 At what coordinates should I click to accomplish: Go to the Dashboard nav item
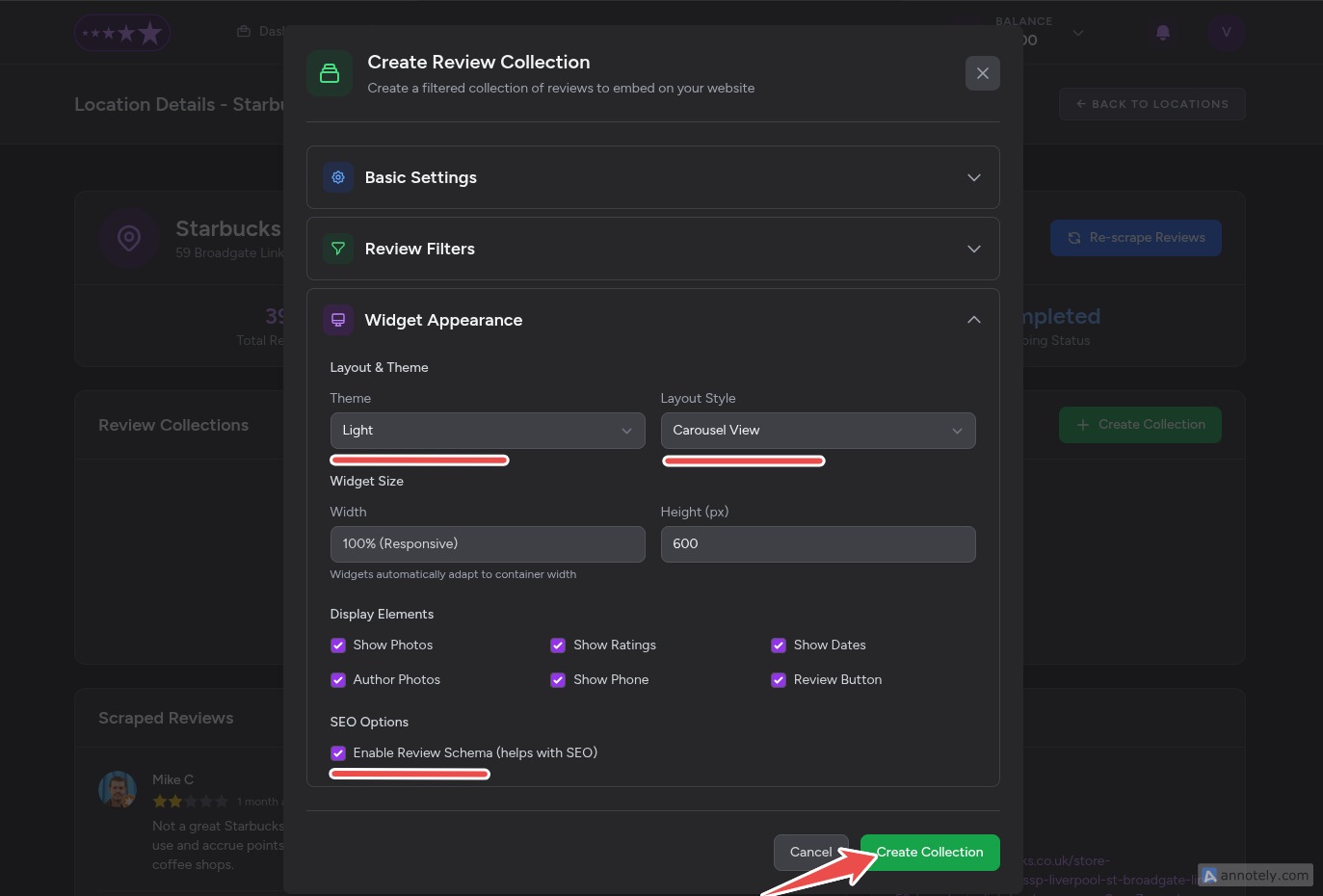pos(265,31)
